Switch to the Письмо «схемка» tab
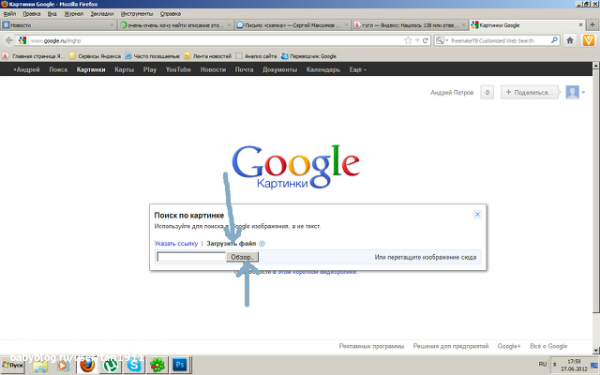Screen dimensions: 600x375 292,25
